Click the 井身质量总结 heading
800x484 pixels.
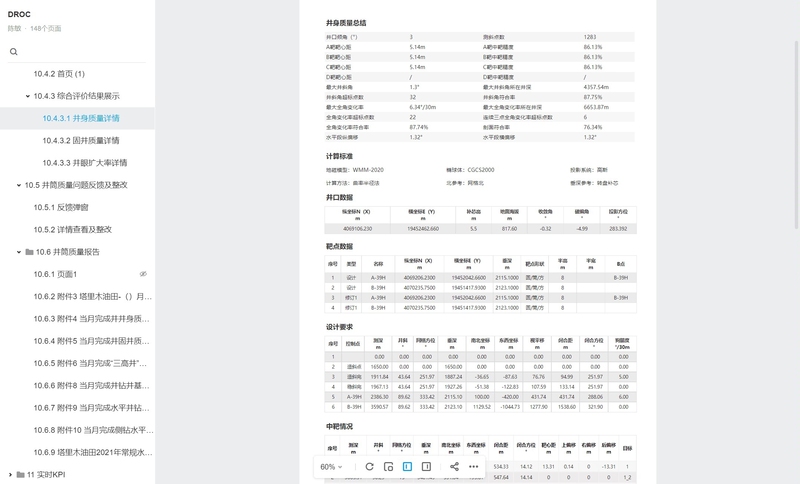346,23
